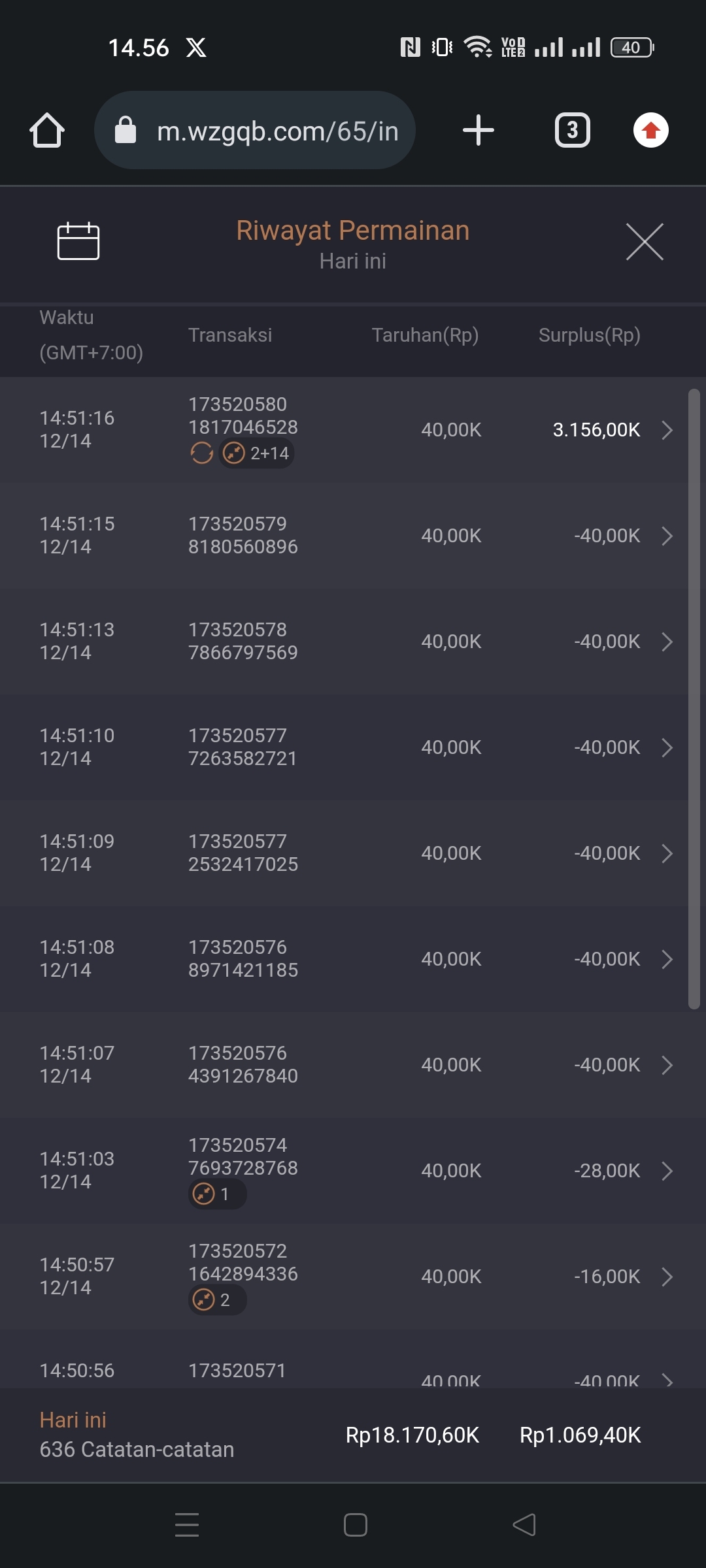
Task: Tap the replay icon on 14:51:16 record
Action: [202, 453]
